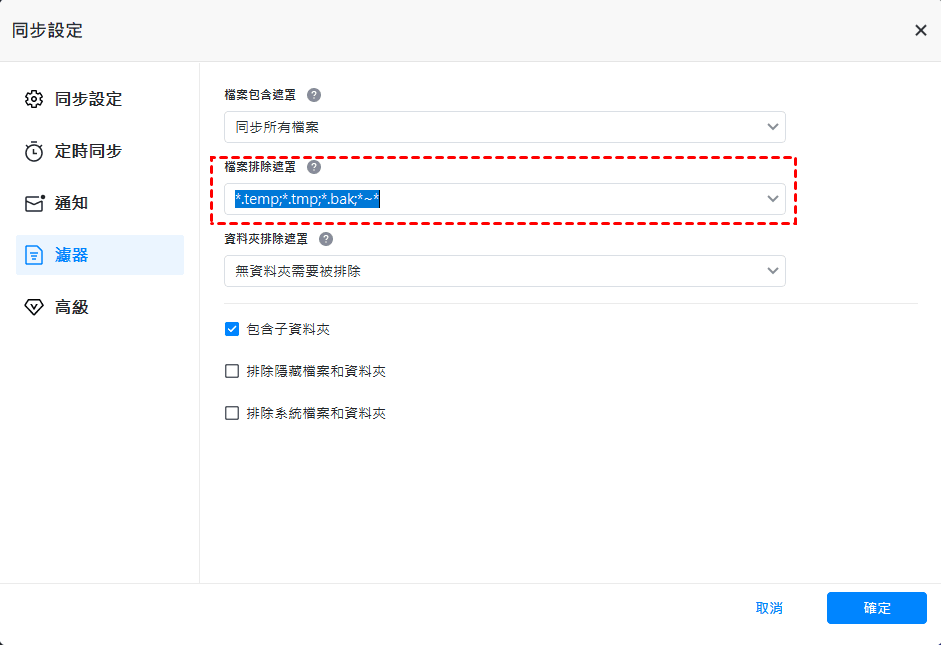941x645 pixels.
Task: Click the gear icon beside 同步設定
Action: [34, 99]
